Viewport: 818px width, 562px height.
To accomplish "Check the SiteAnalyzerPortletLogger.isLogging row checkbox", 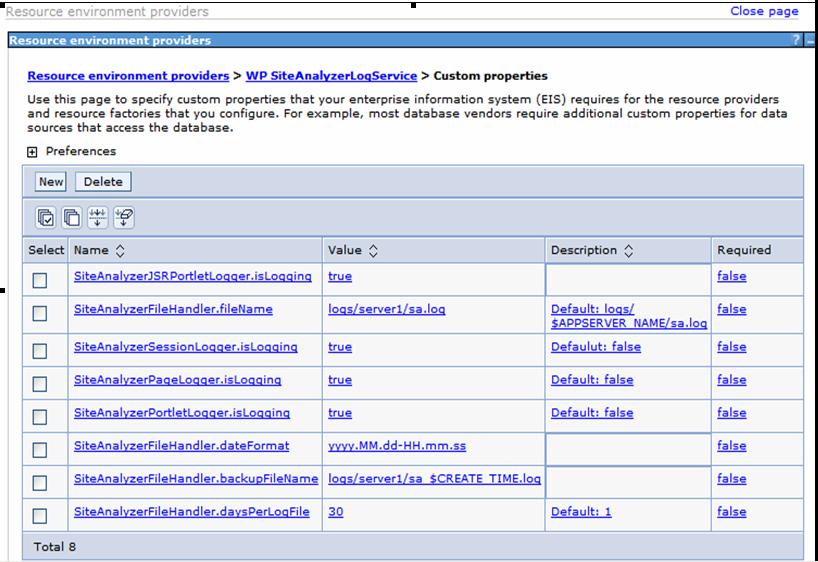I will 40,416.
